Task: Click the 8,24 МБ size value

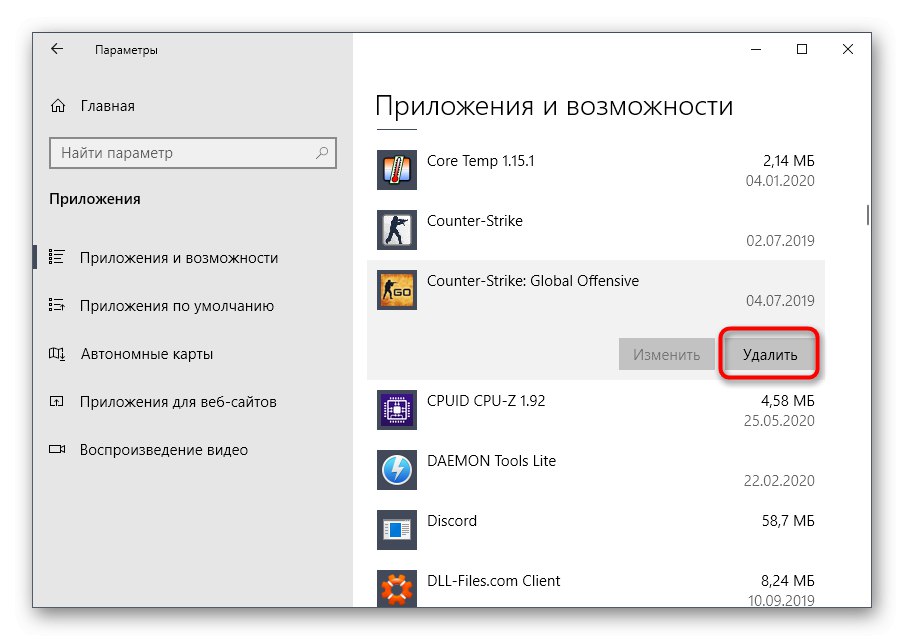Action: click(788, 581)
